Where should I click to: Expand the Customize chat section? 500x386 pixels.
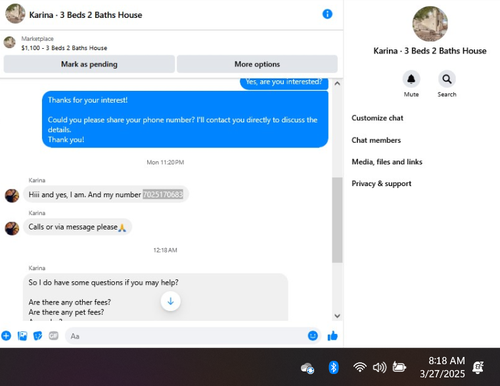(x=377, y=118)
